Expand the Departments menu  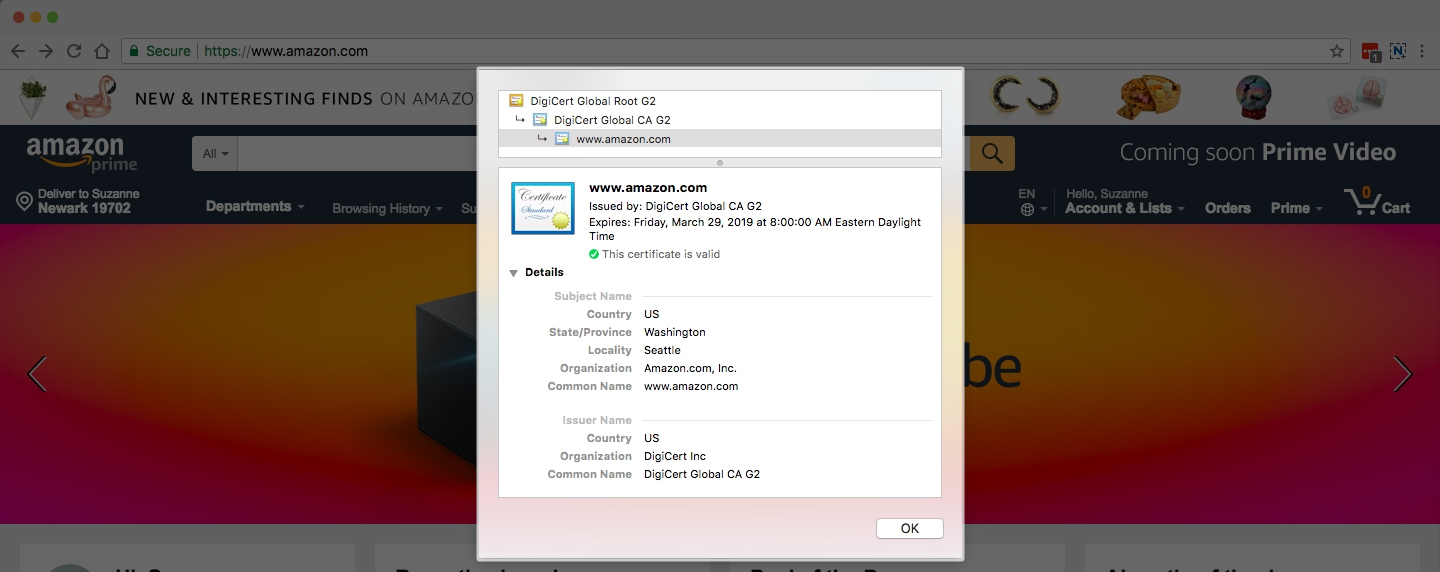pyautogui.click(x=255, y=207)
